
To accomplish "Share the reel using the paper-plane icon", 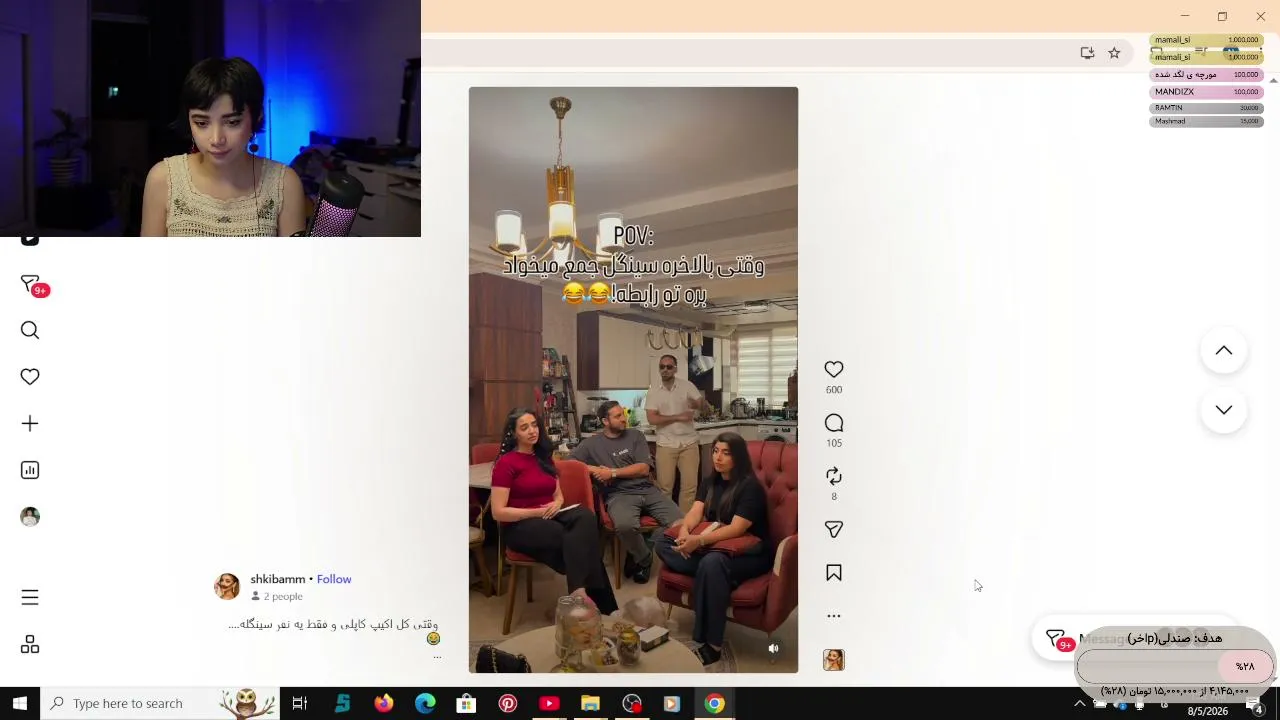I will [834, 529].
